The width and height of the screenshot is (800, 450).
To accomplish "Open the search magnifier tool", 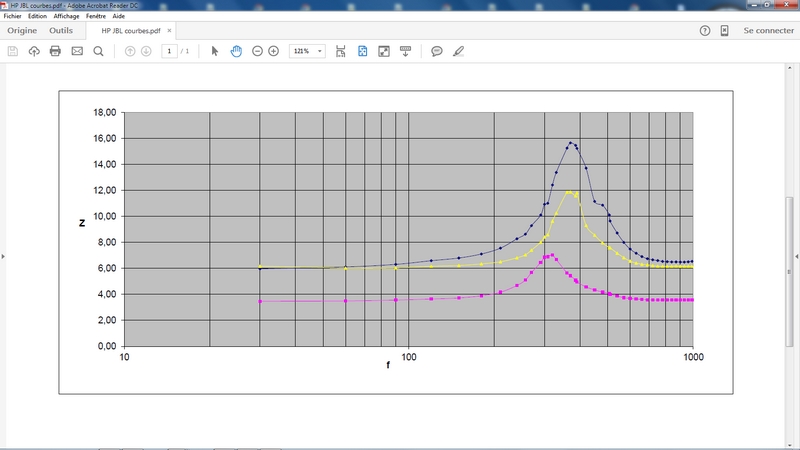I will (x=98, y=51).
